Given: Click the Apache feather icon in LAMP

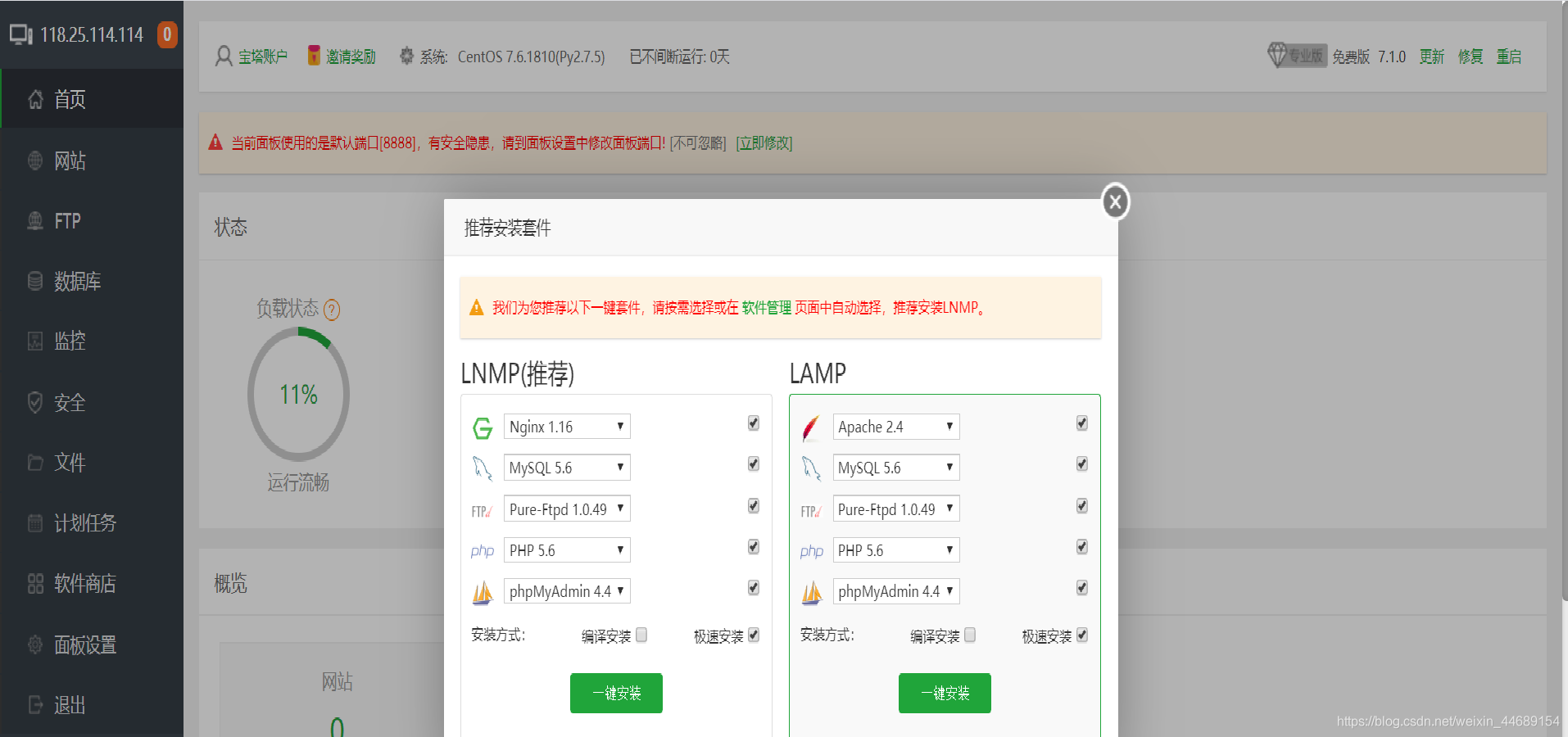Looking at the screenshot, I should 811,427.
